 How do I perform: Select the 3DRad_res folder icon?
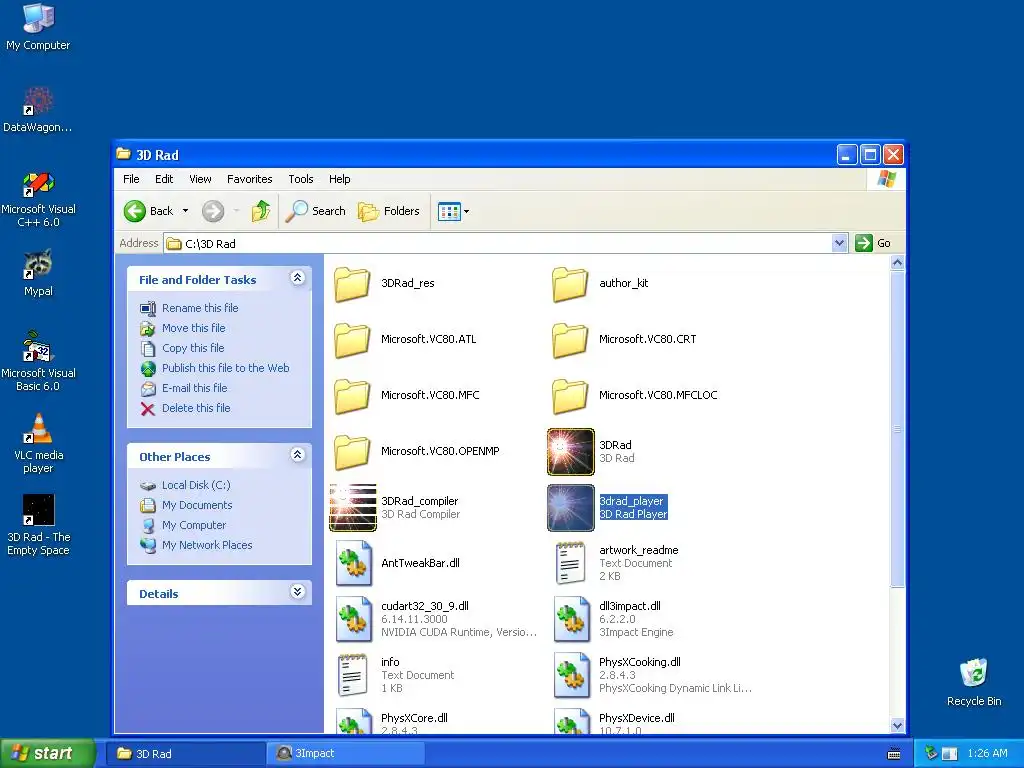[353, 284]
